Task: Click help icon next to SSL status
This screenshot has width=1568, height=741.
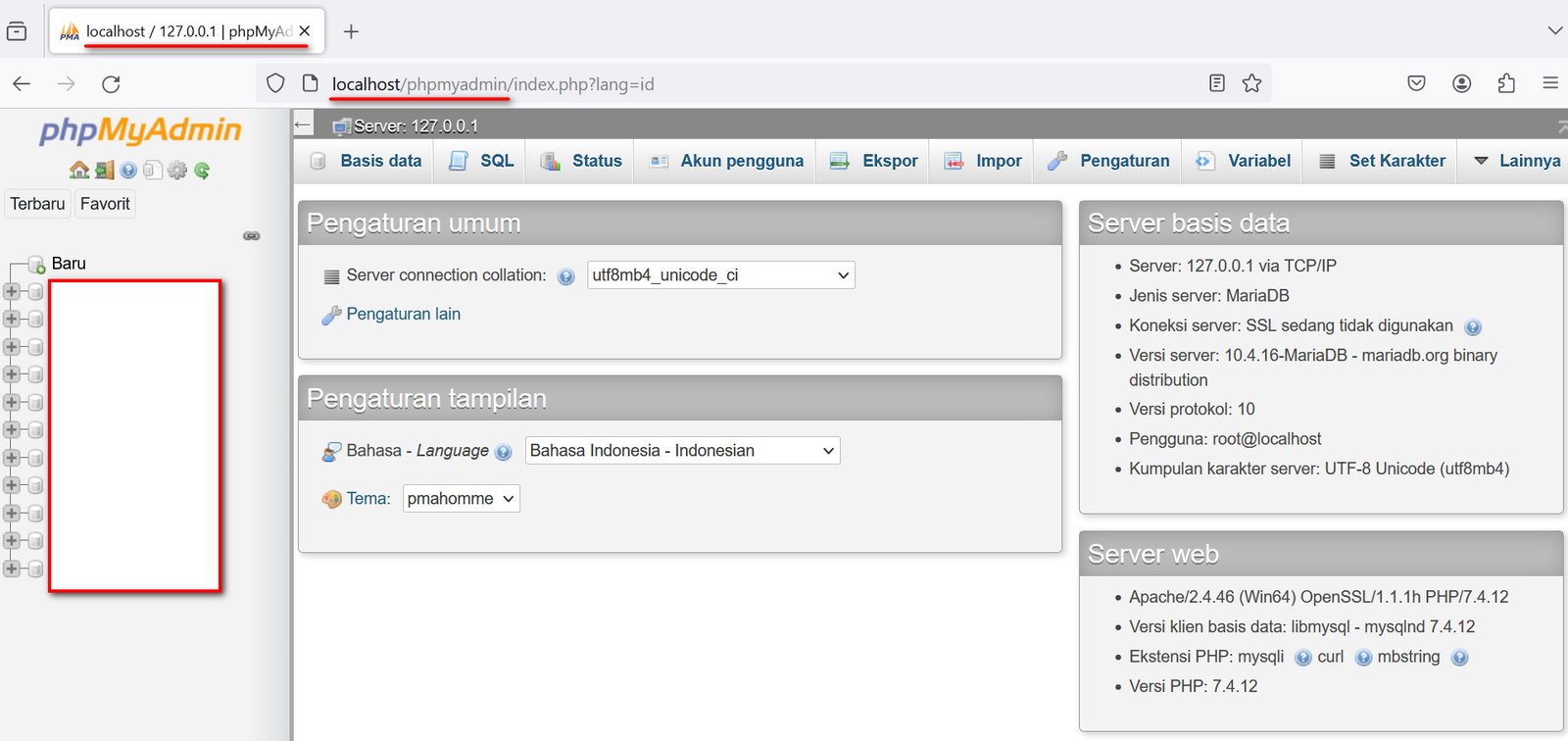Action: [1473, 327]
